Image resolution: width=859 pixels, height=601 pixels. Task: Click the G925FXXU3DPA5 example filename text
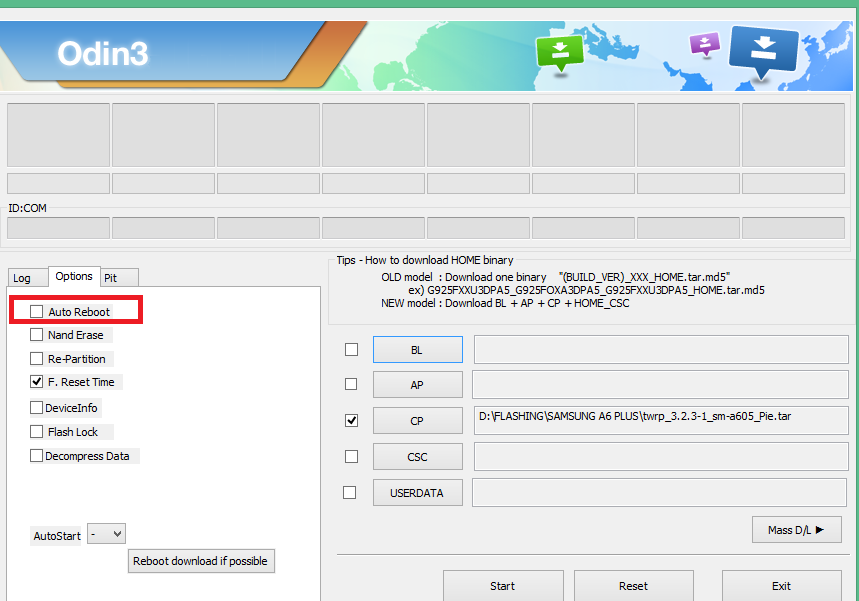595,290
